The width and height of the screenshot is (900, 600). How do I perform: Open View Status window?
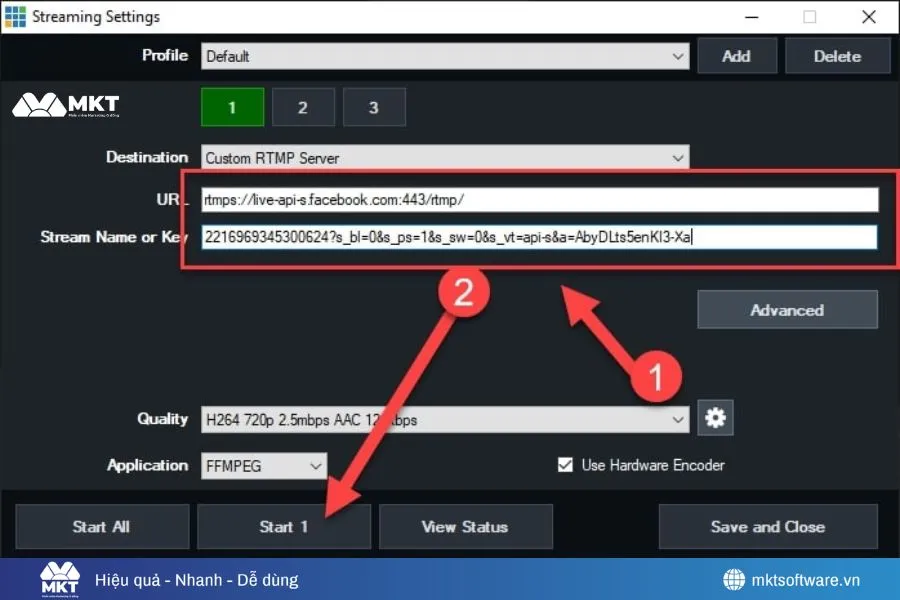(x=465, y=527)
